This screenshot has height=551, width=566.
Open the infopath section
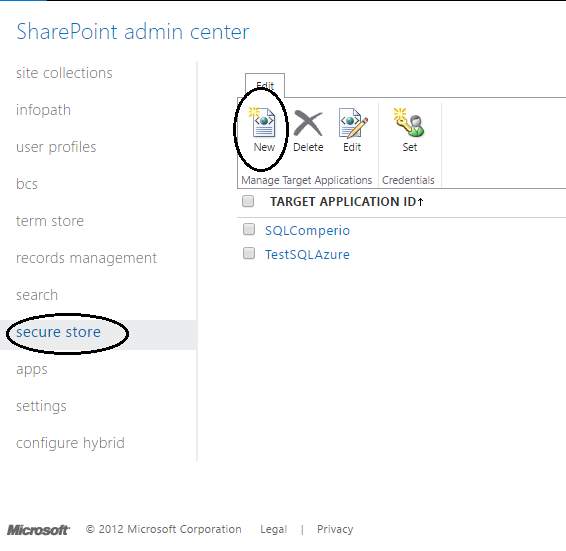(x=43, y=110)
